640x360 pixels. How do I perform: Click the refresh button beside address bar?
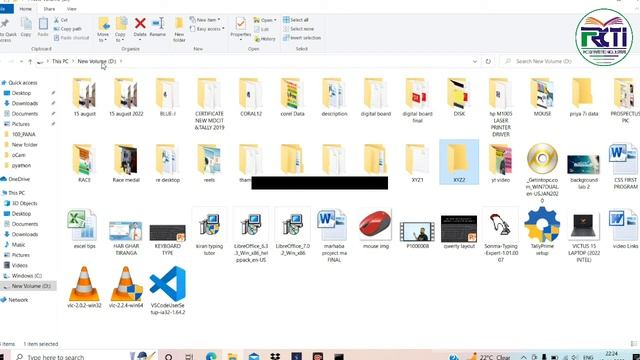tap(488, 61)
